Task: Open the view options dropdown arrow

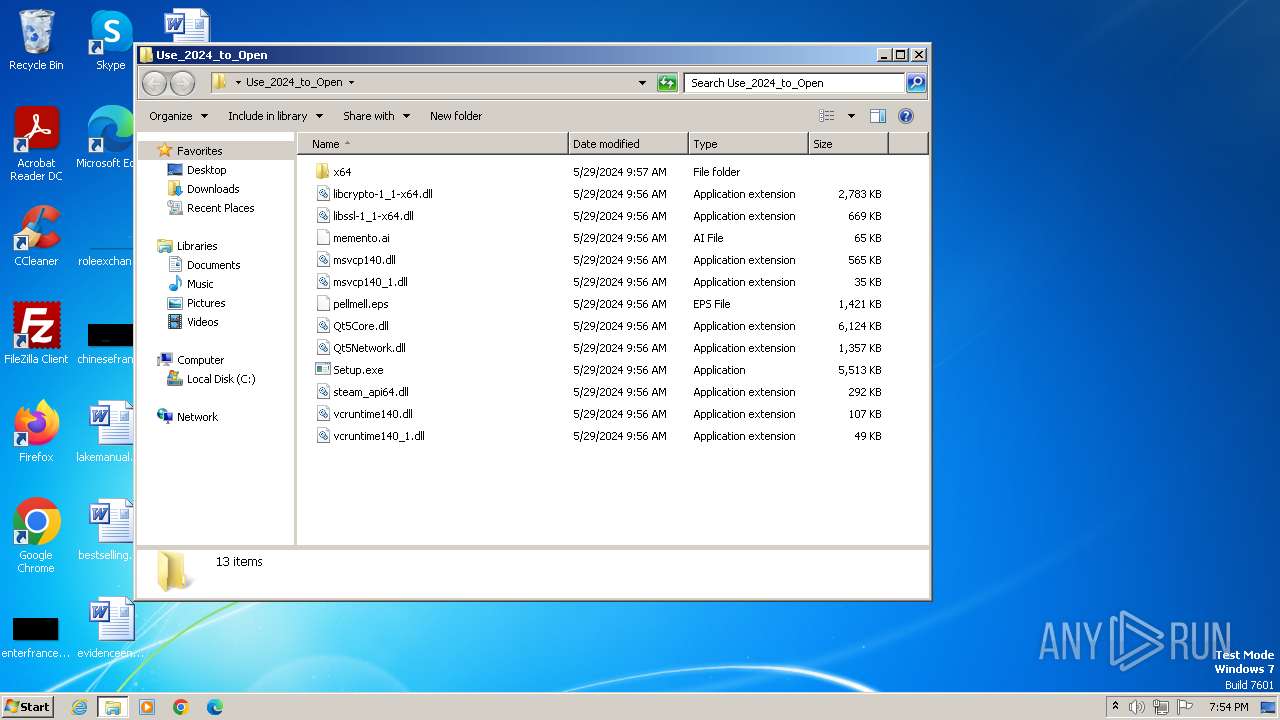Action: (851, 116)
